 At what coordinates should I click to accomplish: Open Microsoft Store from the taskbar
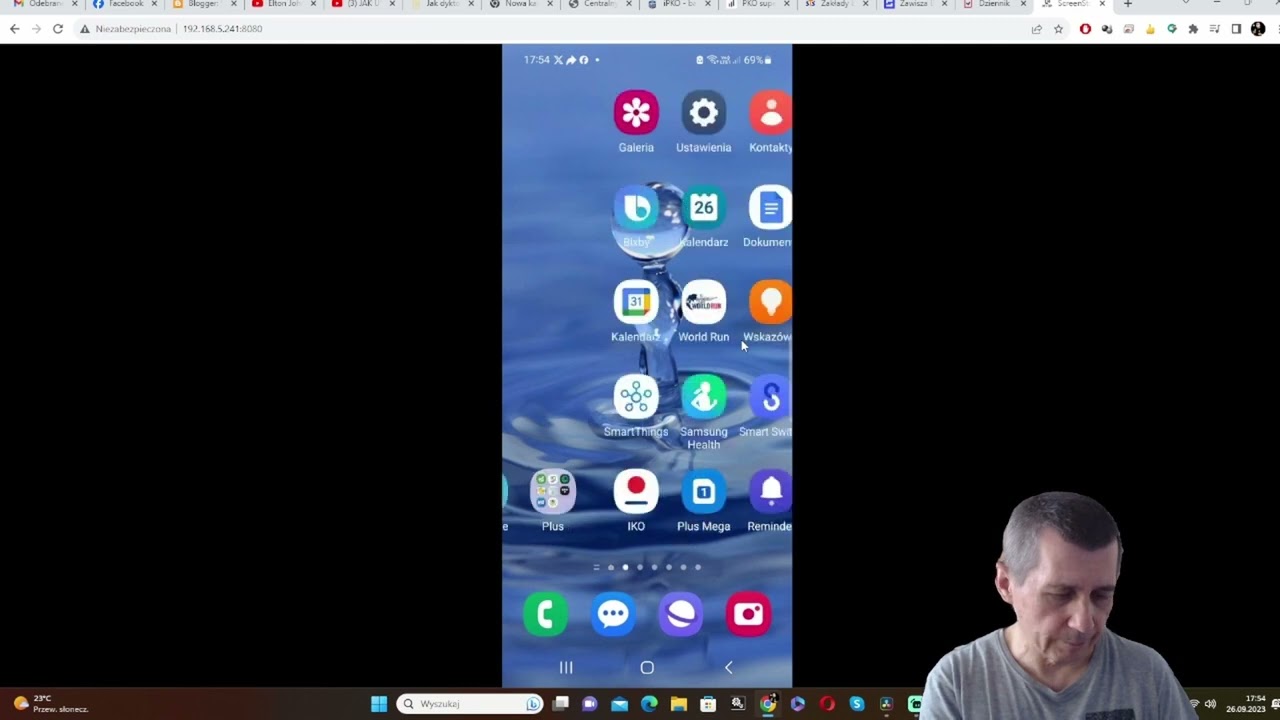(x=708, y=704)
